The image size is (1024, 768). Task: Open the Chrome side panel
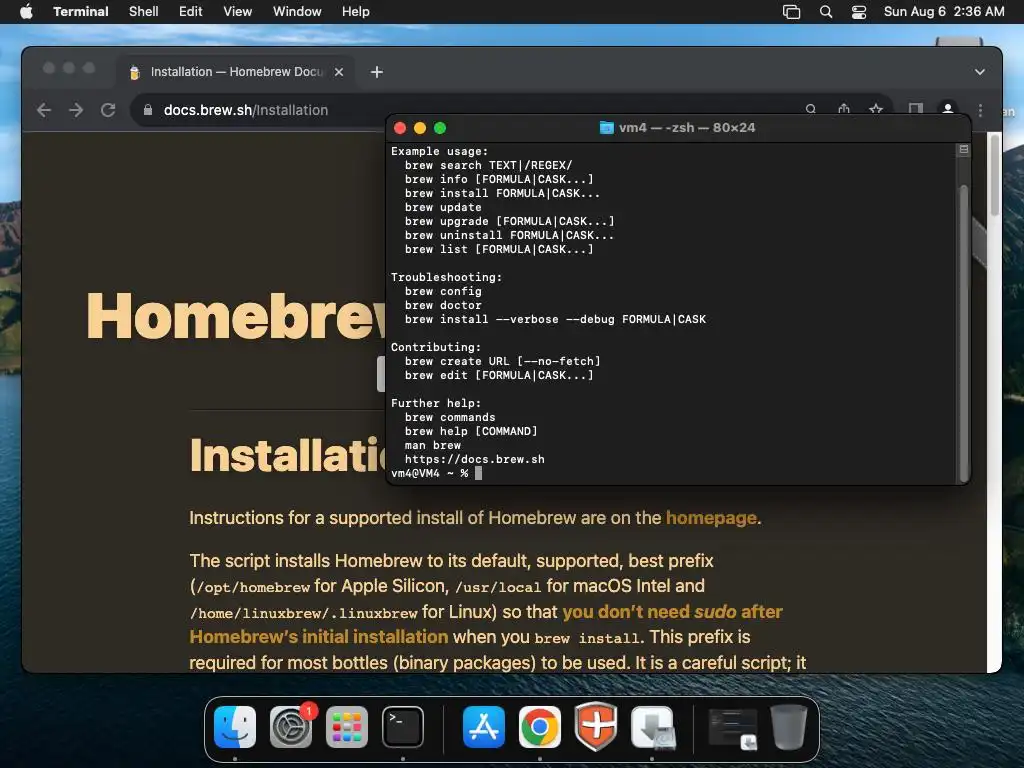[916, 109]
